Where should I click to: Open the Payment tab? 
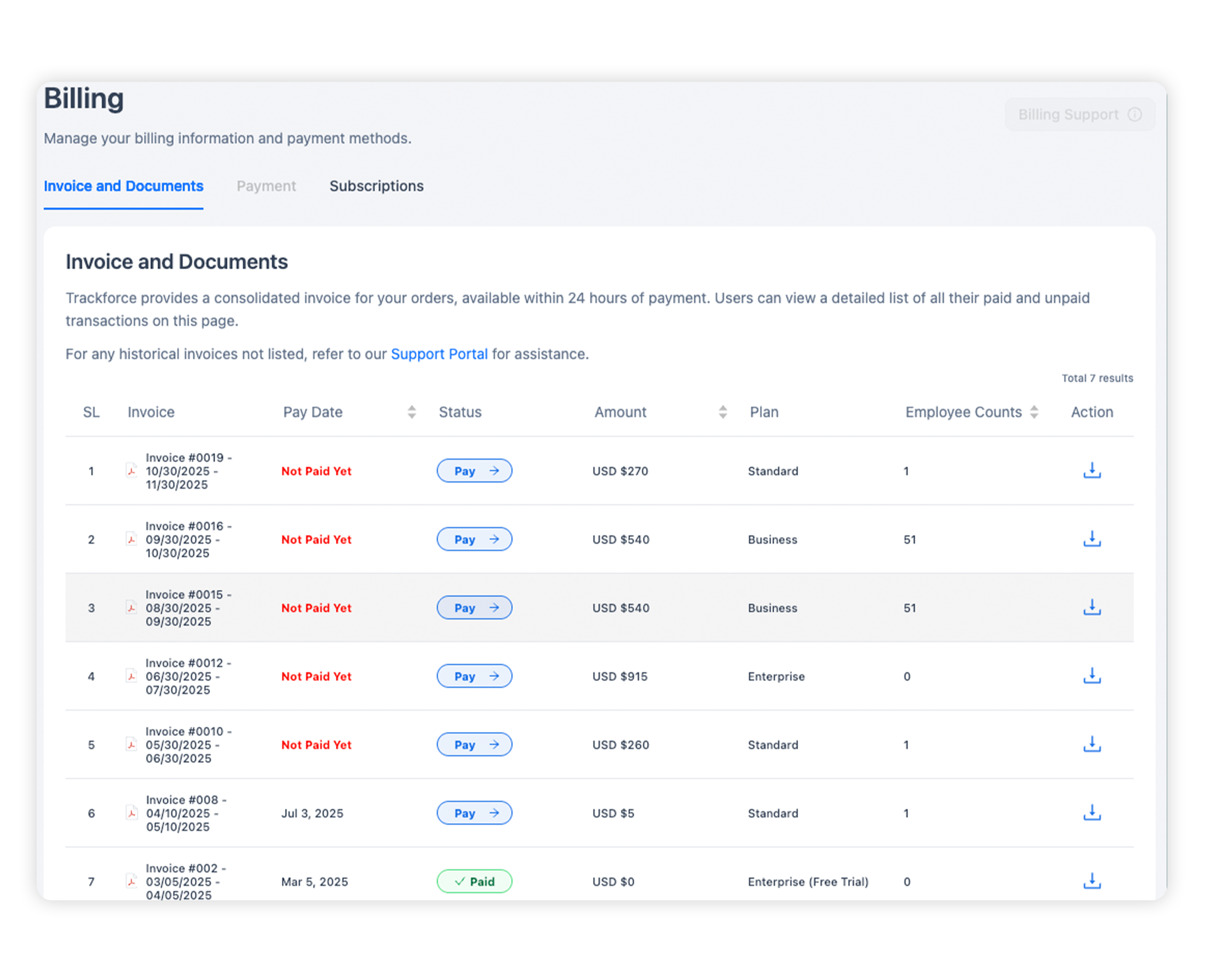(x=266, y=186)
